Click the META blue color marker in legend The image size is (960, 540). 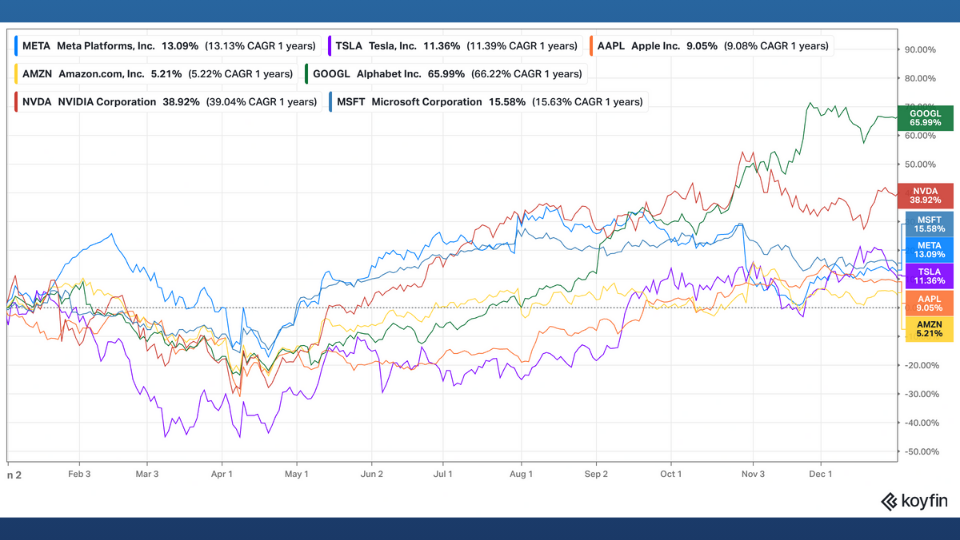[x=17, y=45]
